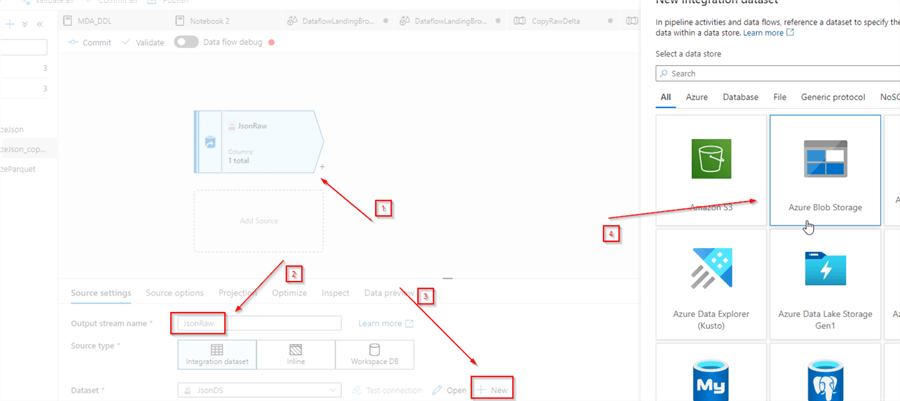Open the Projection tab
The image size is (900, 401).
(x=238, y=293)
